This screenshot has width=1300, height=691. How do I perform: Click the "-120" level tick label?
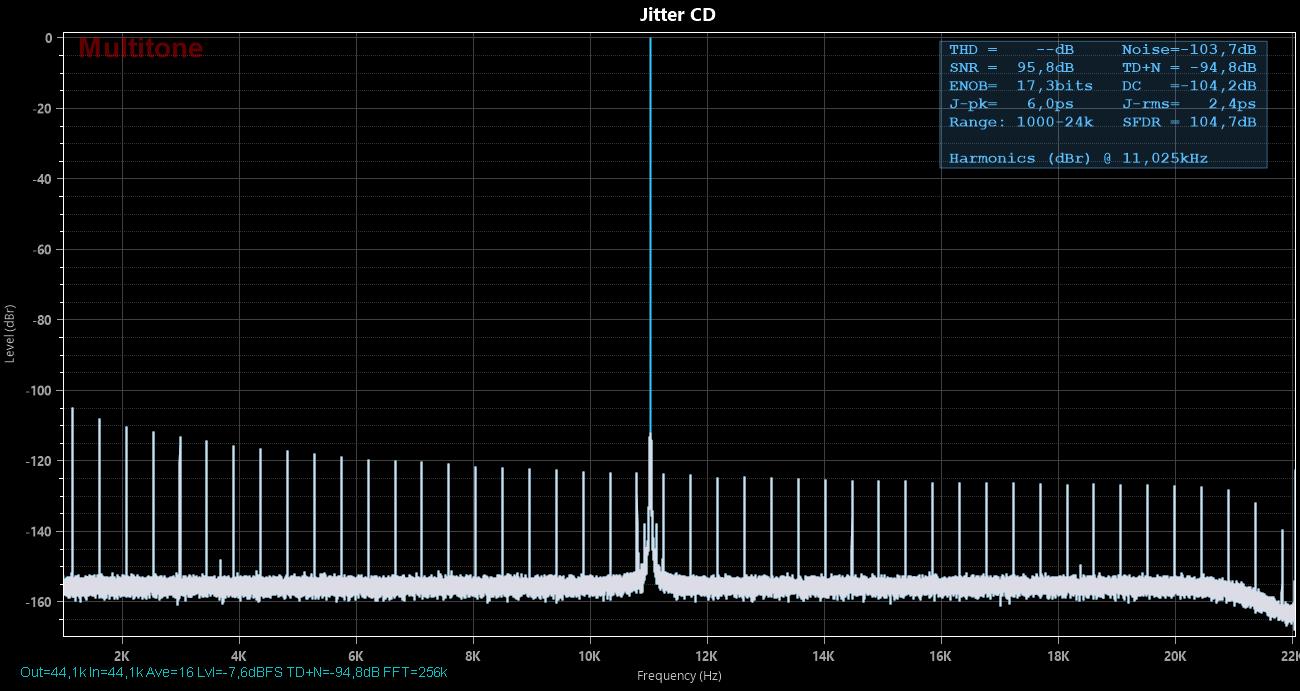coord(40,461)
